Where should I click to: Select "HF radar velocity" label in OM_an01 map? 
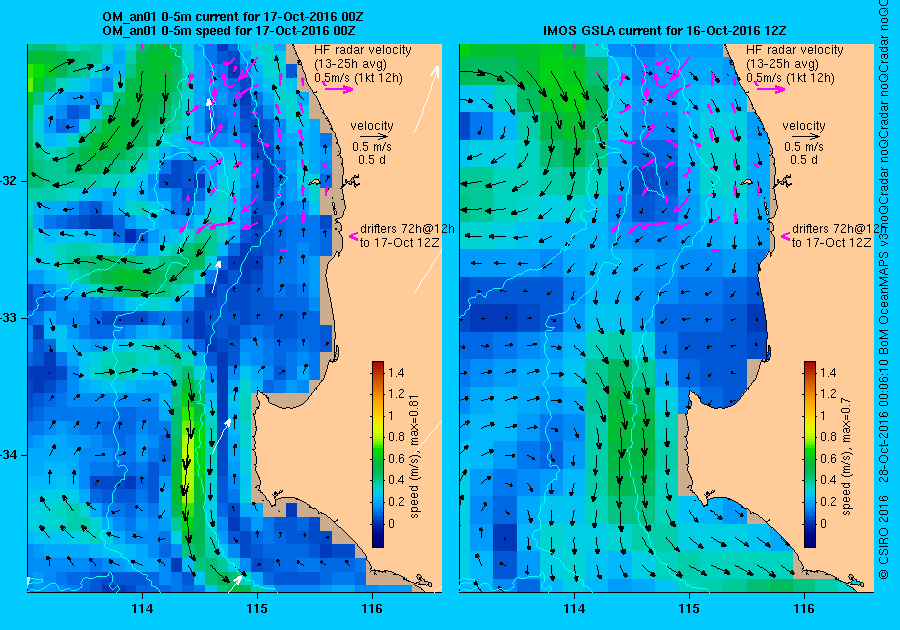(363, 50)
